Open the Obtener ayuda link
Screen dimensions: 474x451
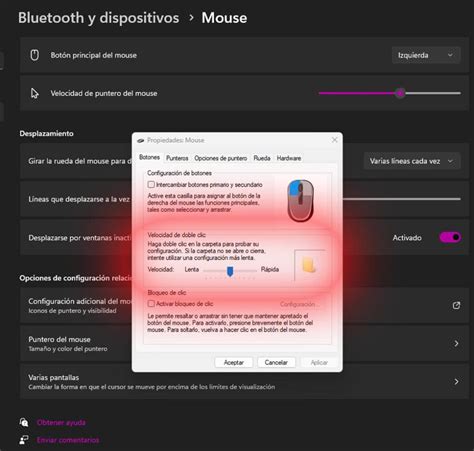pyautogui.click(x=61, y=423)
